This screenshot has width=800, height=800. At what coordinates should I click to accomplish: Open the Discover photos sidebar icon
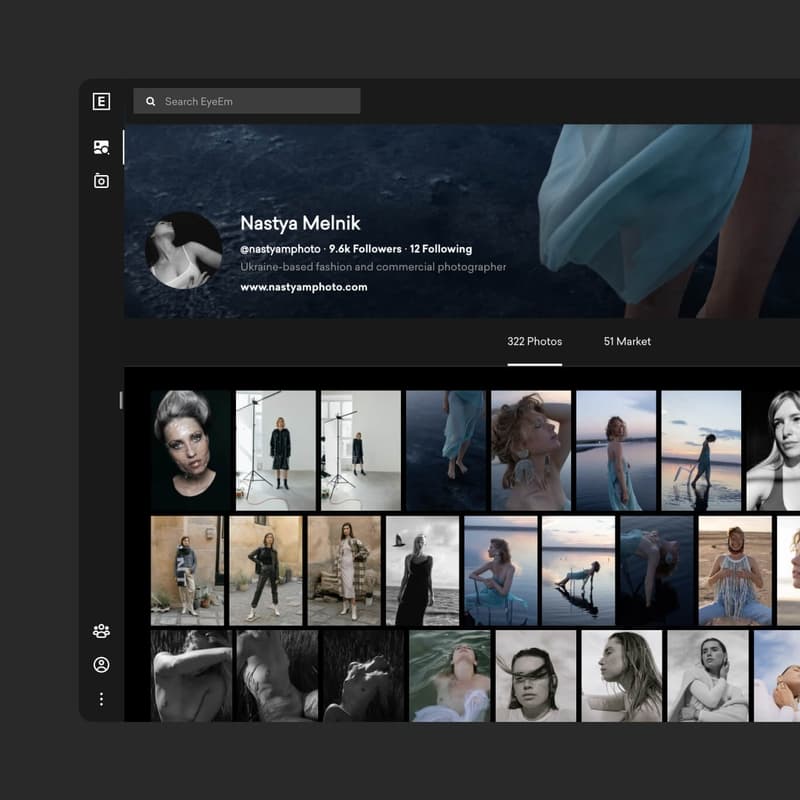[x=101, y=147]
